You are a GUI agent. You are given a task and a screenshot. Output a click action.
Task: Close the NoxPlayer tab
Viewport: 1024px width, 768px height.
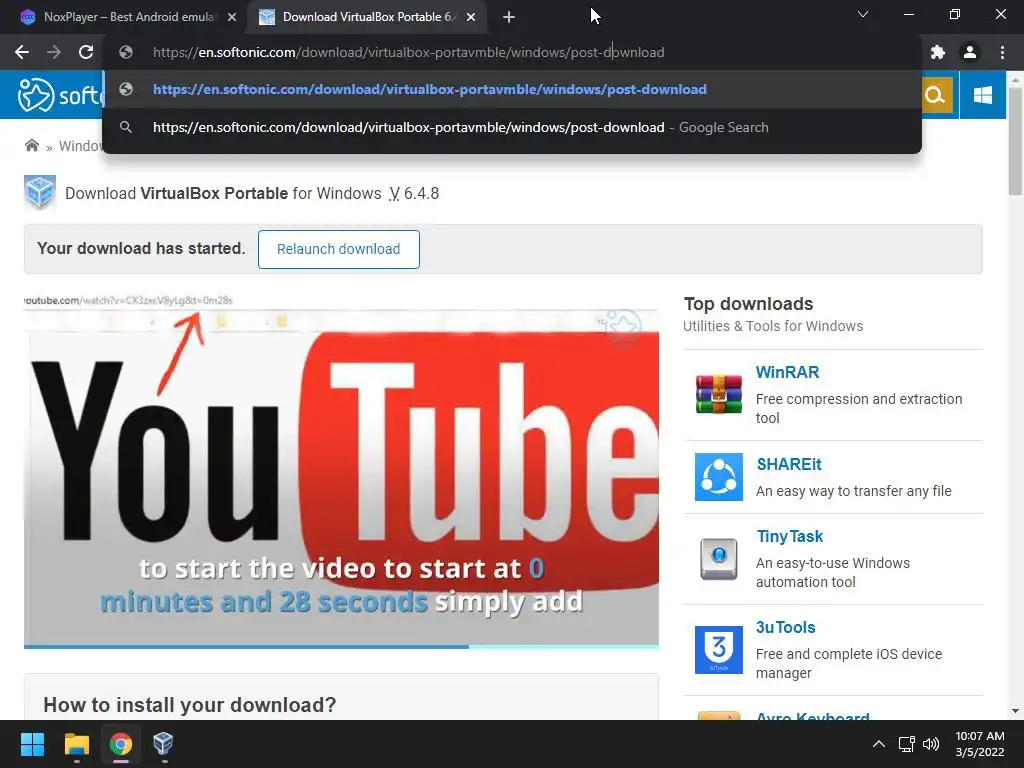(x=232, y=18)
